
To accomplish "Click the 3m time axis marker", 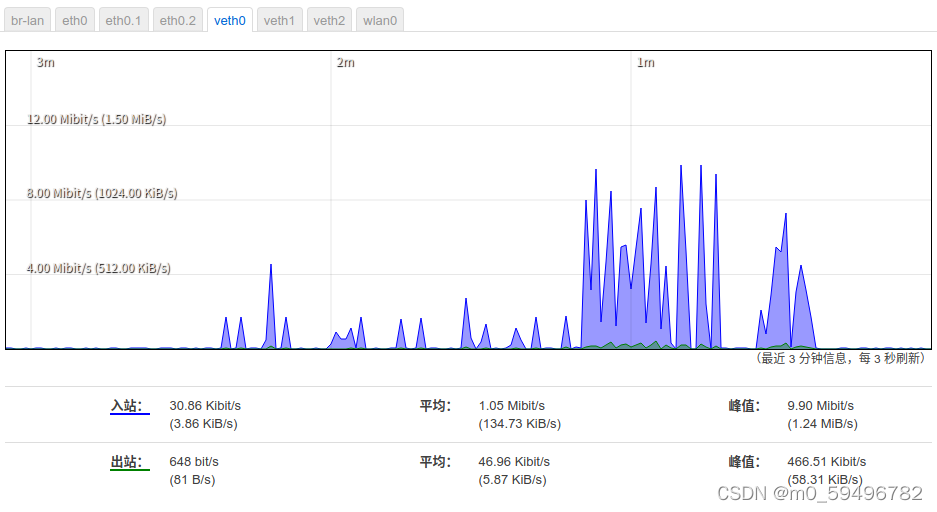I will click(x=45, y=62).
